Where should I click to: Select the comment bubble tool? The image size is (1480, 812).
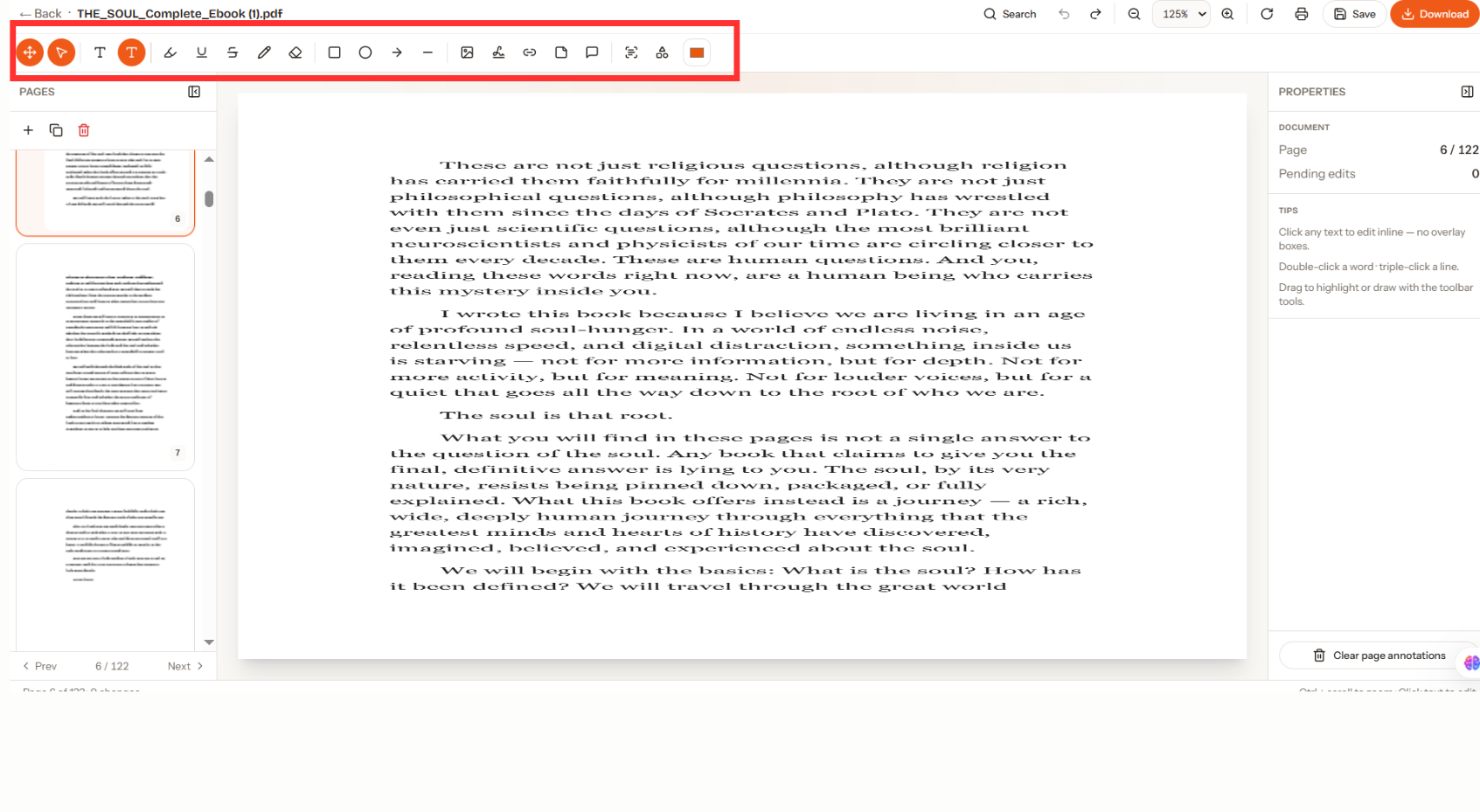(x=592, y=52)
